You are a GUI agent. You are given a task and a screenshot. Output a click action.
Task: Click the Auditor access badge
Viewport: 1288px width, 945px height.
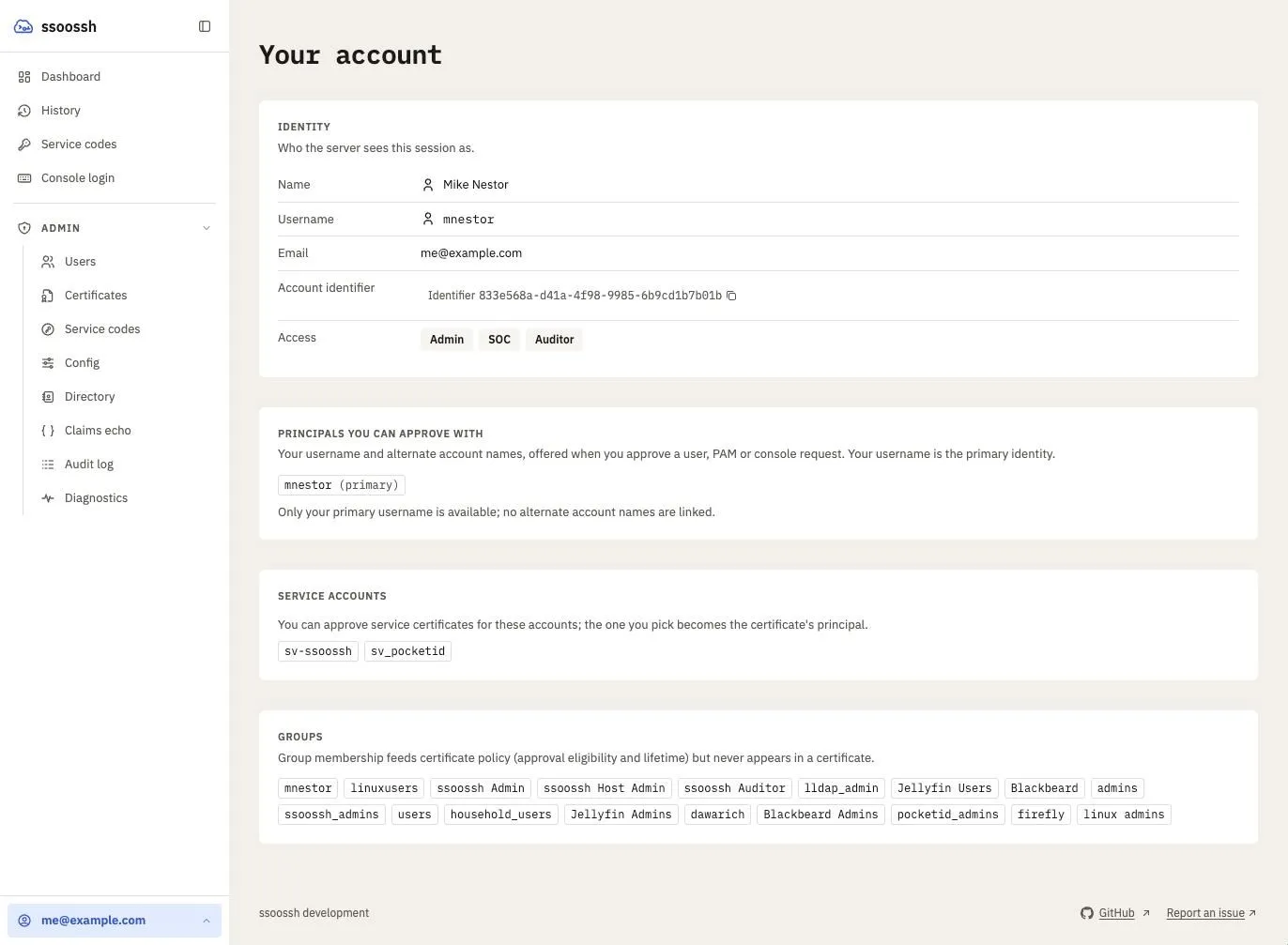tap(554, 340)
